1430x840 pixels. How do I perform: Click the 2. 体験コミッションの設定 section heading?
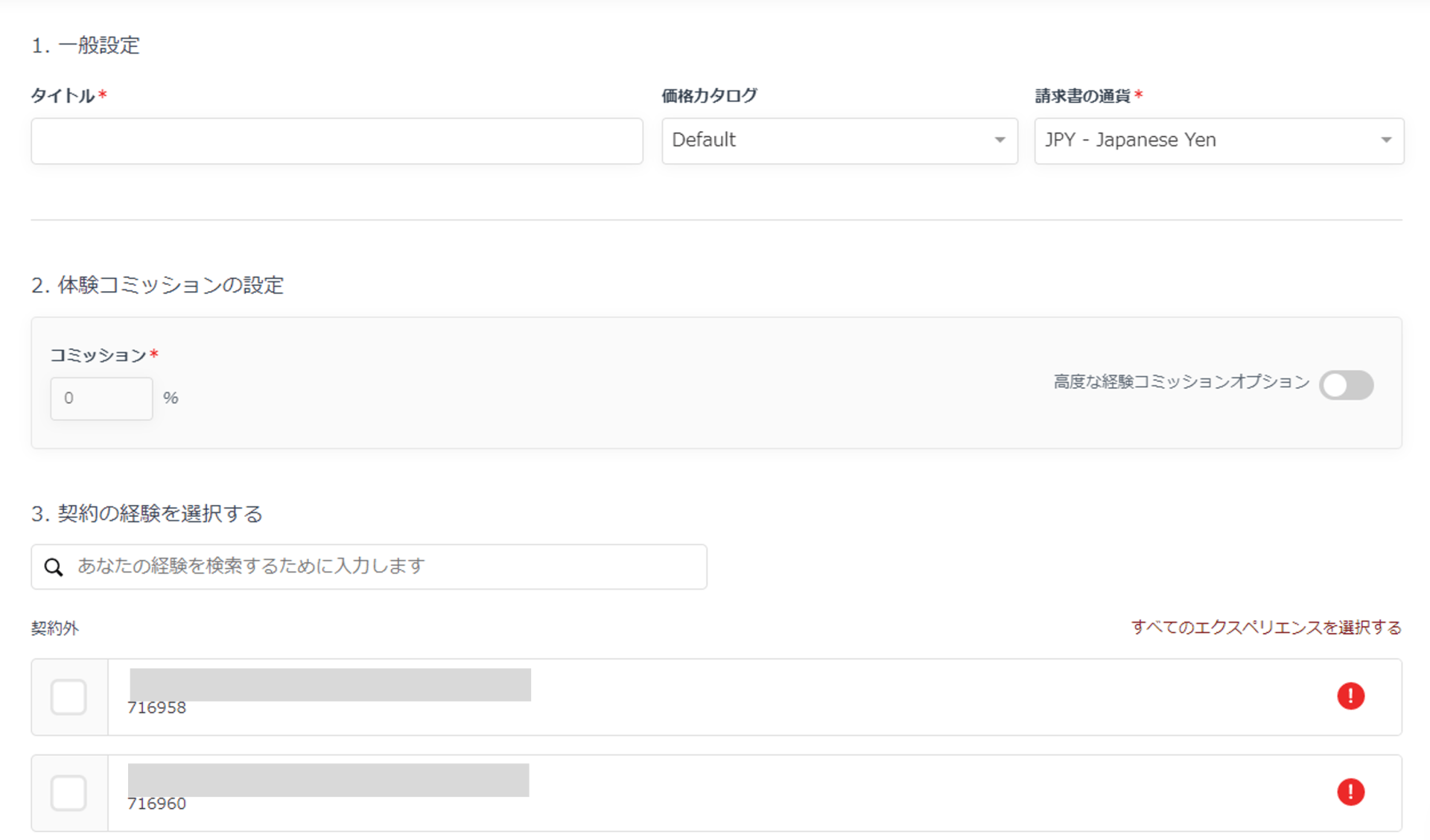(157, 285)
